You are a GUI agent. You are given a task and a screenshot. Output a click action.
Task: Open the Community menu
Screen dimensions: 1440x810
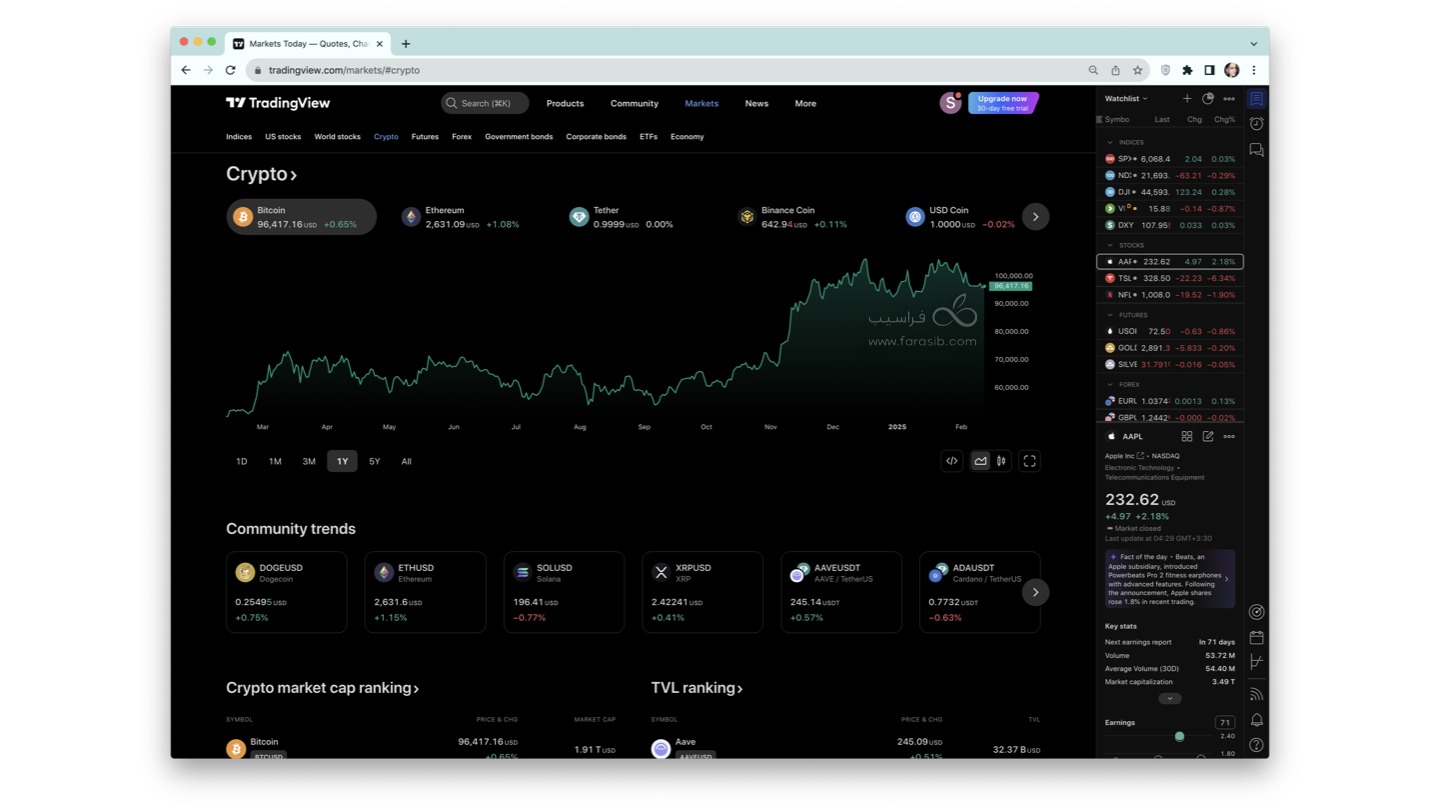tap(634, 103)
